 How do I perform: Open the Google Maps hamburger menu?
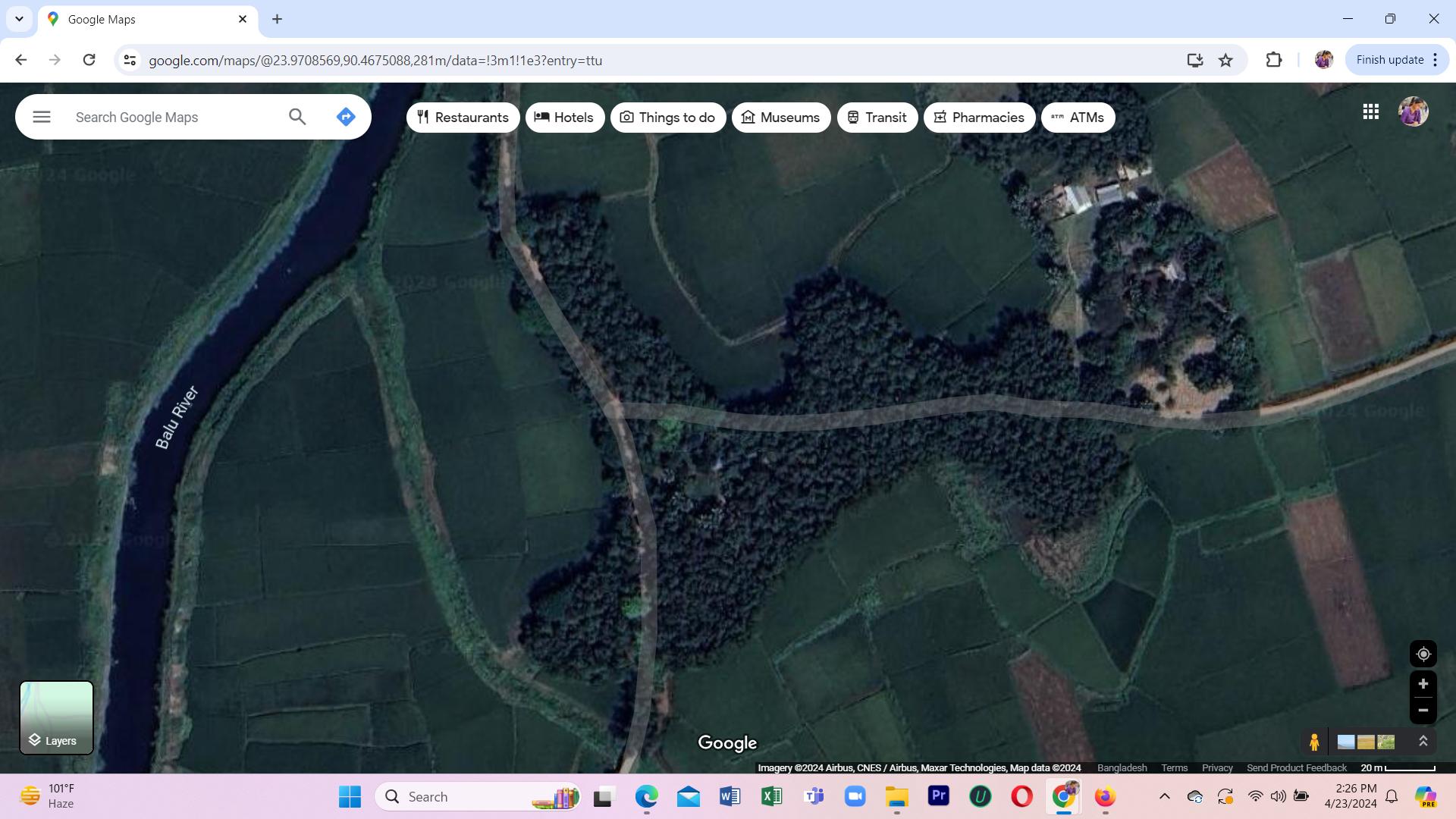pyautogui.click(x=42, y=117)
